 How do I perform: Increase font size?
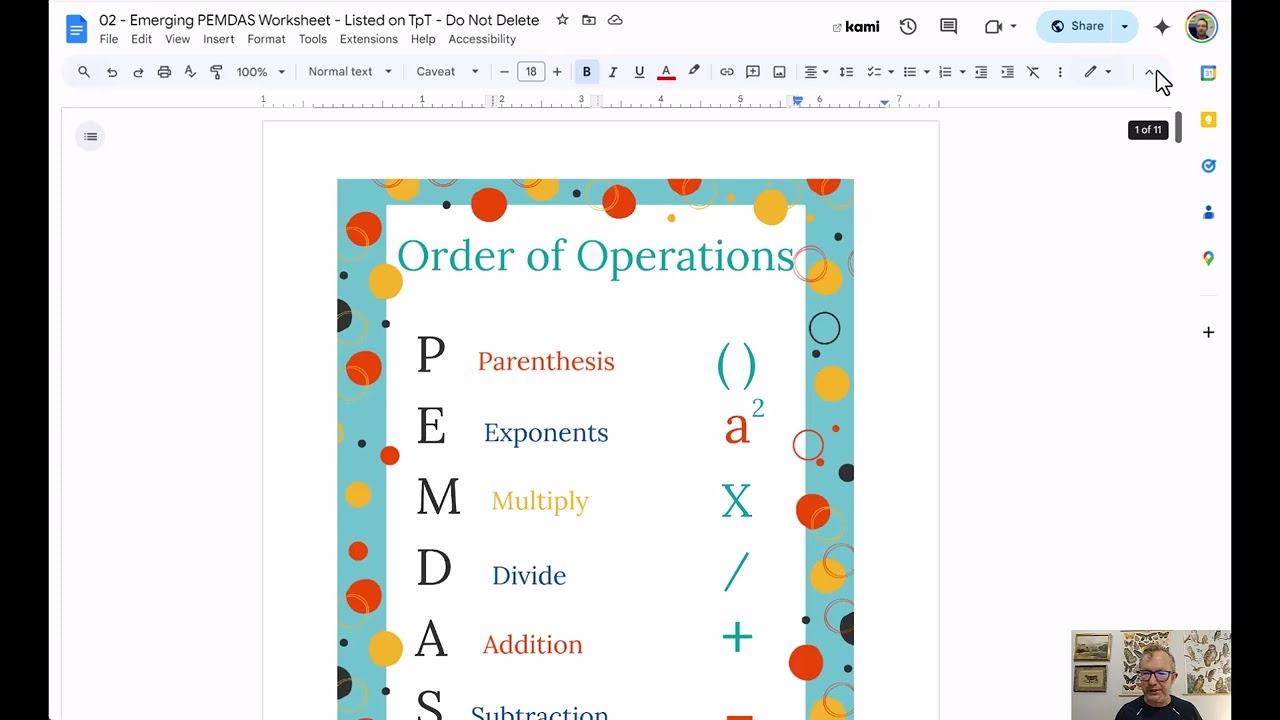[557, 72]
